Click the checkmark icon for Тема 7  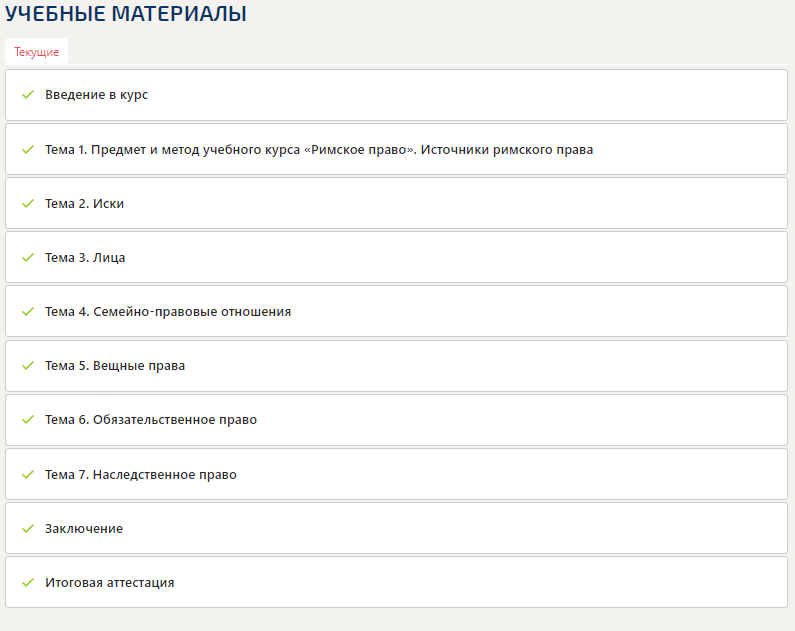(28, 474)
